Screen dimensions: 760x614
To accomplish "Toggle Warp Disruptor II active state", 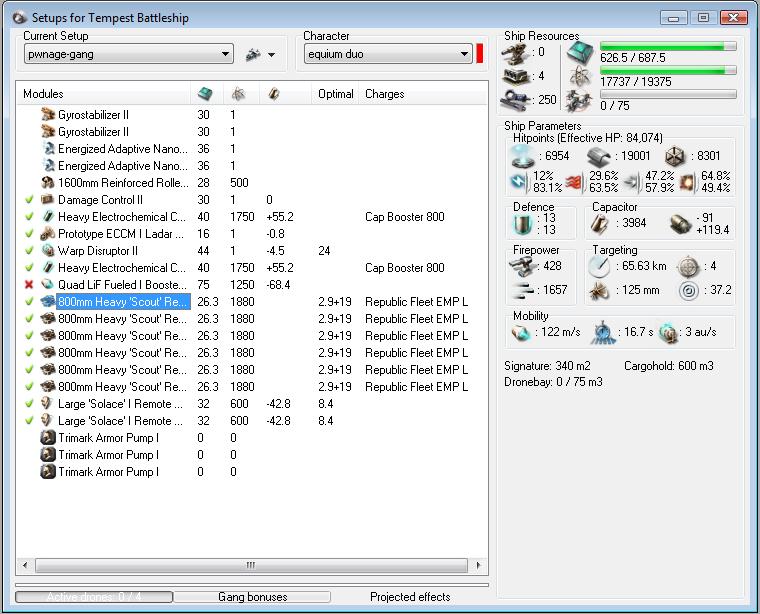I will [x=29, y=251].
